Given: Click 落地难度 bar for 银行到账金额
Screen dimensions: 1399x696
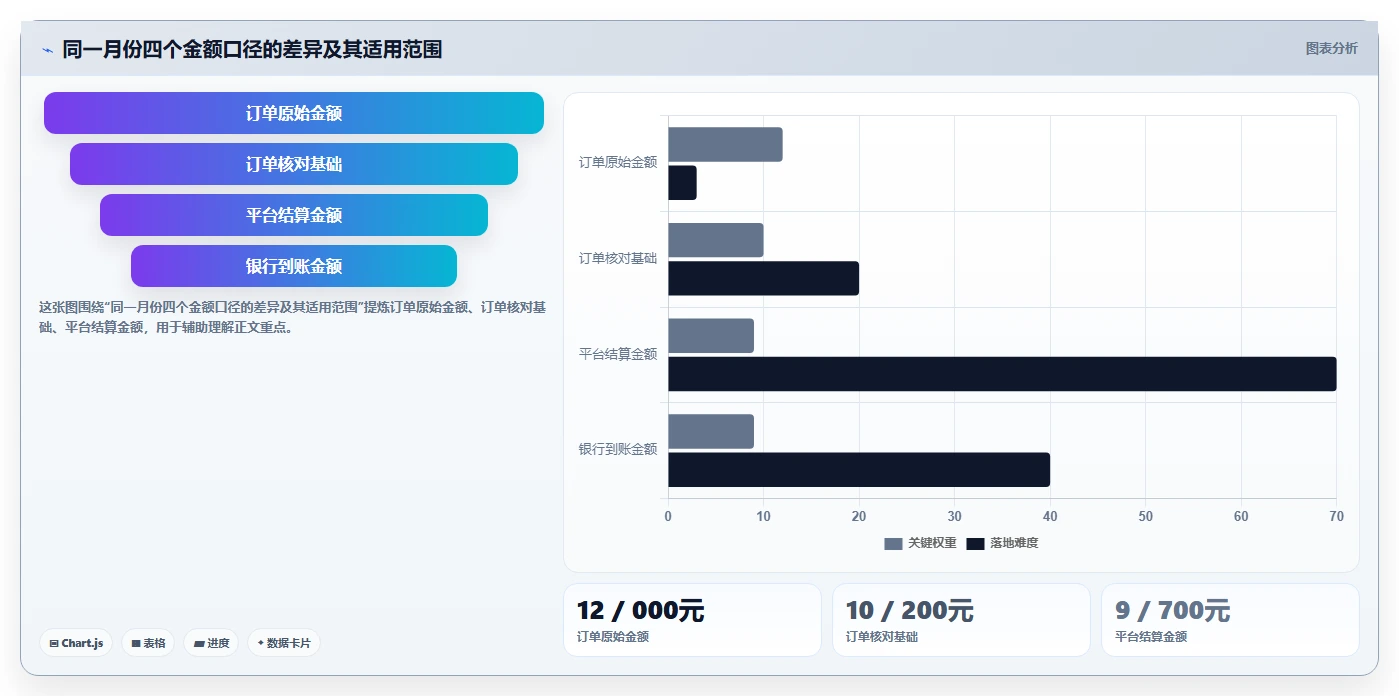Looking at the screenshot, I should [x=859, y=470].
